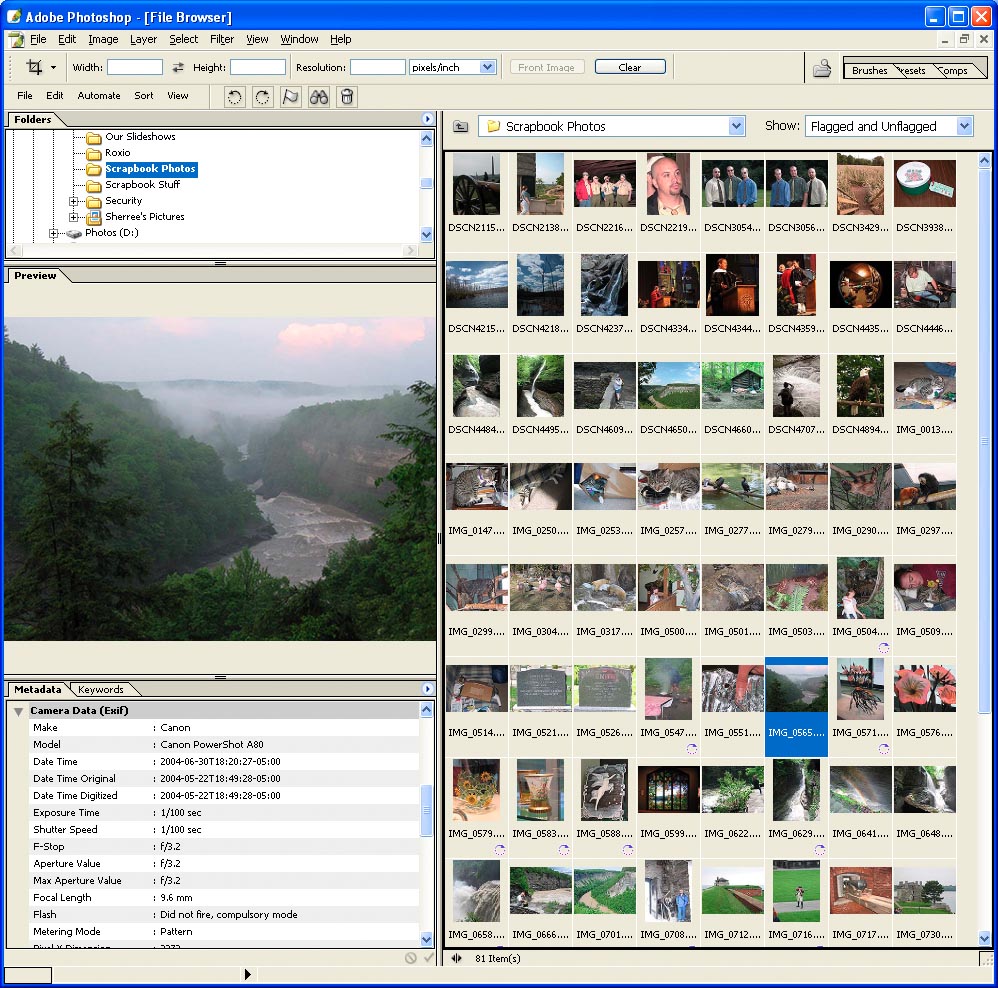Go up one folder level
998x988 pixels.
460,126
